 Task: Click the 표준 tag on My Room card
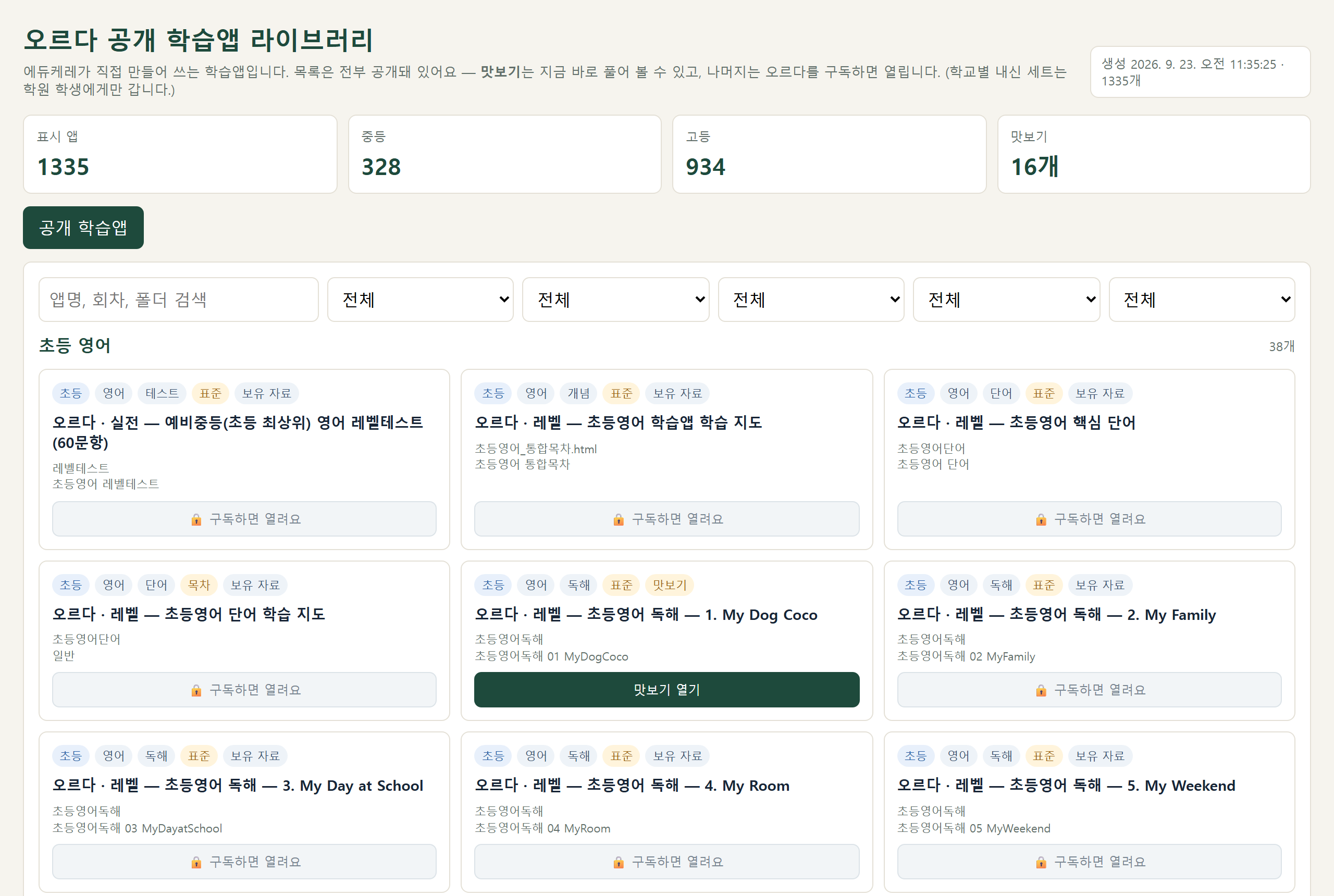tap(621, 755)
